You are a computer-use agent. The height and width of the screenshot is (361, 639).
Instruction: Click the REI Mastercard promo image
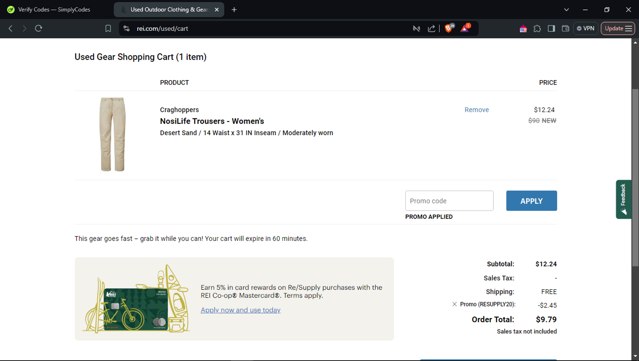(137, 299)
